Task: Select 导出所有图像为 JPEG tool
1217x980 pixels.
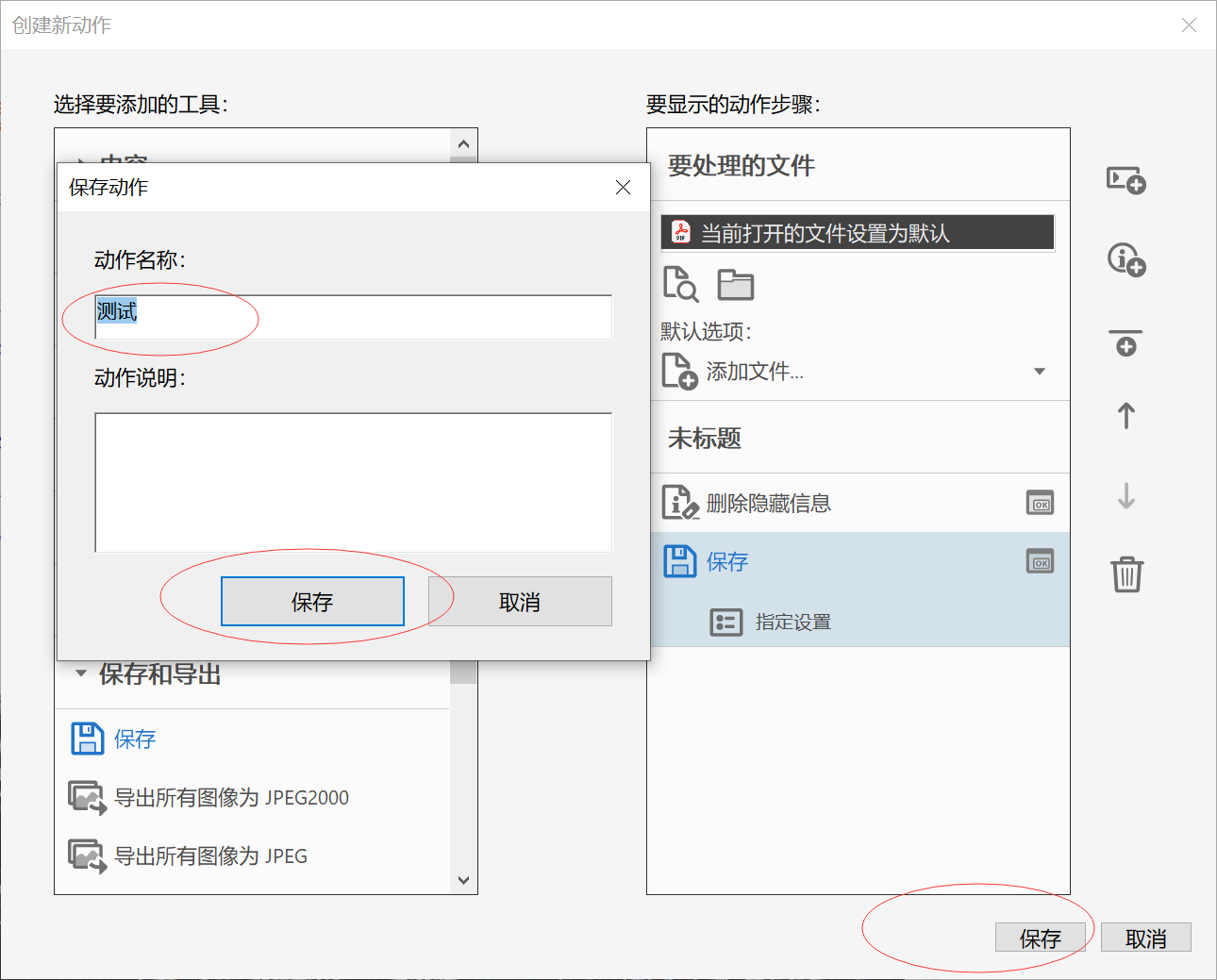Action: [210, 855]
